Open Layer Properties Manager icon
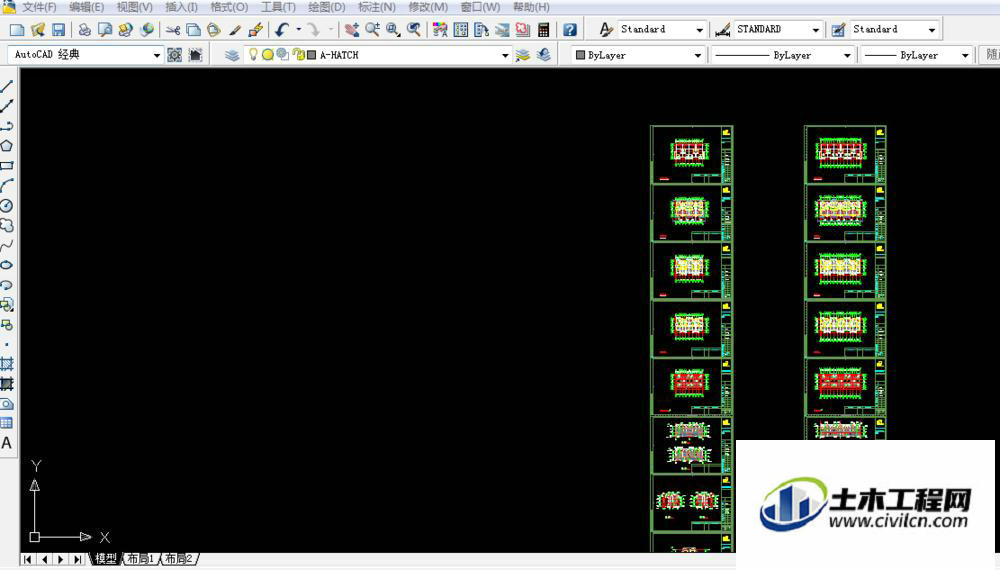Screen dimensions: 1000x570 pyautogui.click(x=232, y=55)
